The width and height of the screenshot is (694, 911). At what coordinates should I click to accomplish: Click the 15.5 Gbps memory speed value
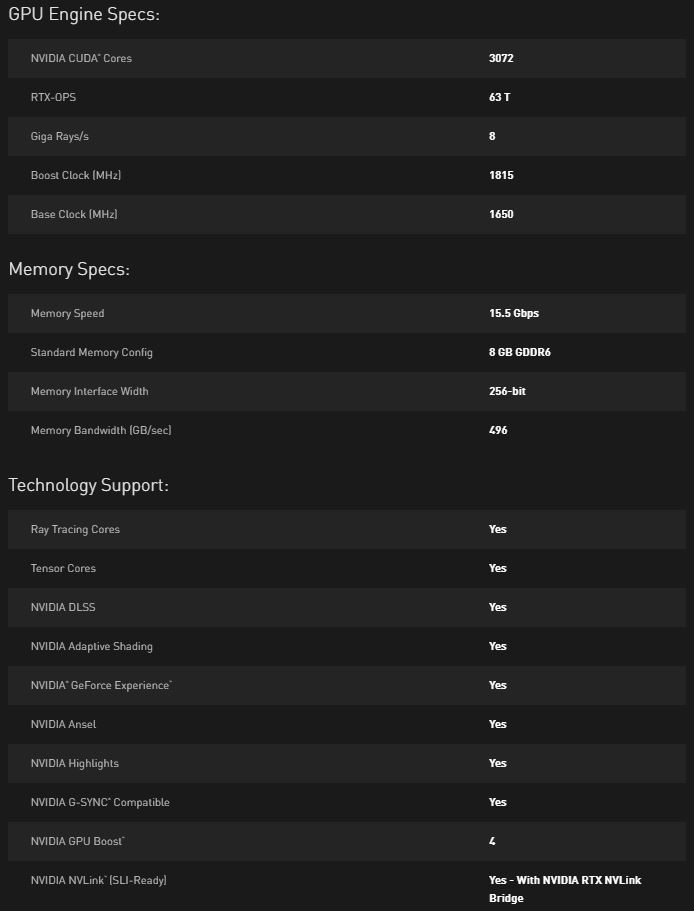(514, 313)
